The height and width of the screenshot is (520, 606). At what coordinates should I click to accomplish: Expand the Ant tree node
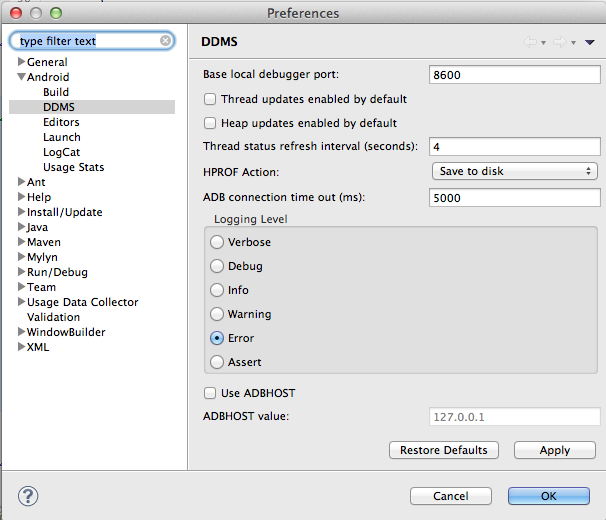[22, 182]
